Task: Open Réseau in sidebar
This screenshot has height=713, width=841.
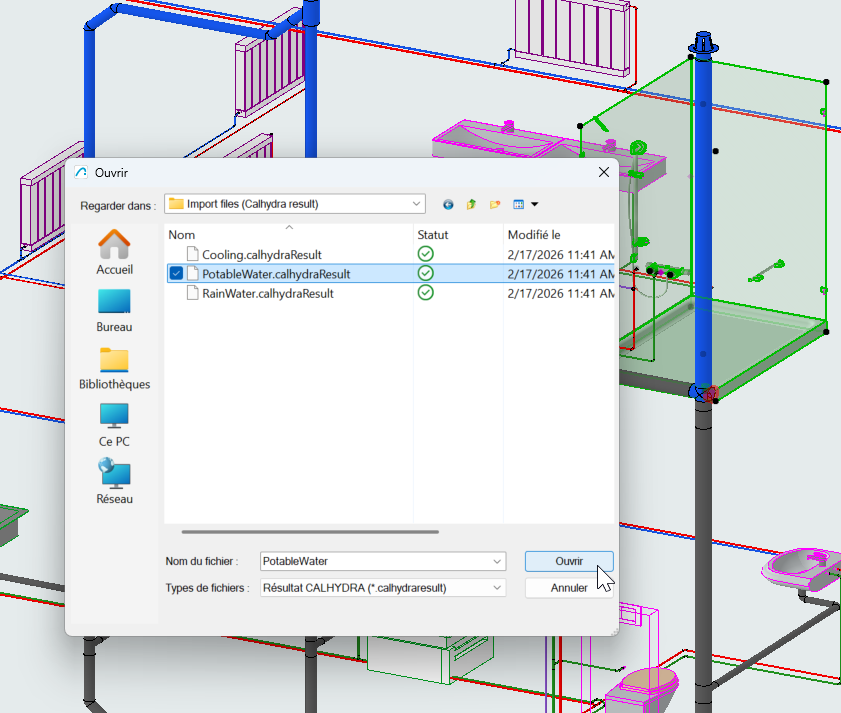Action: (114, 482)
